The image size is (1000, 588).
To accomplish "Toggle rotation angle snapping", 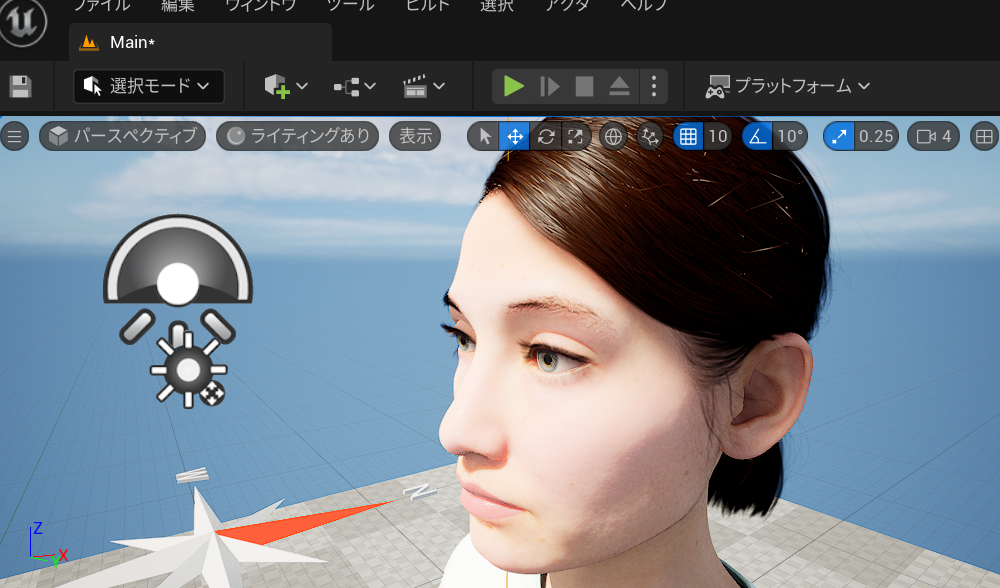I will tap(757, 136).
